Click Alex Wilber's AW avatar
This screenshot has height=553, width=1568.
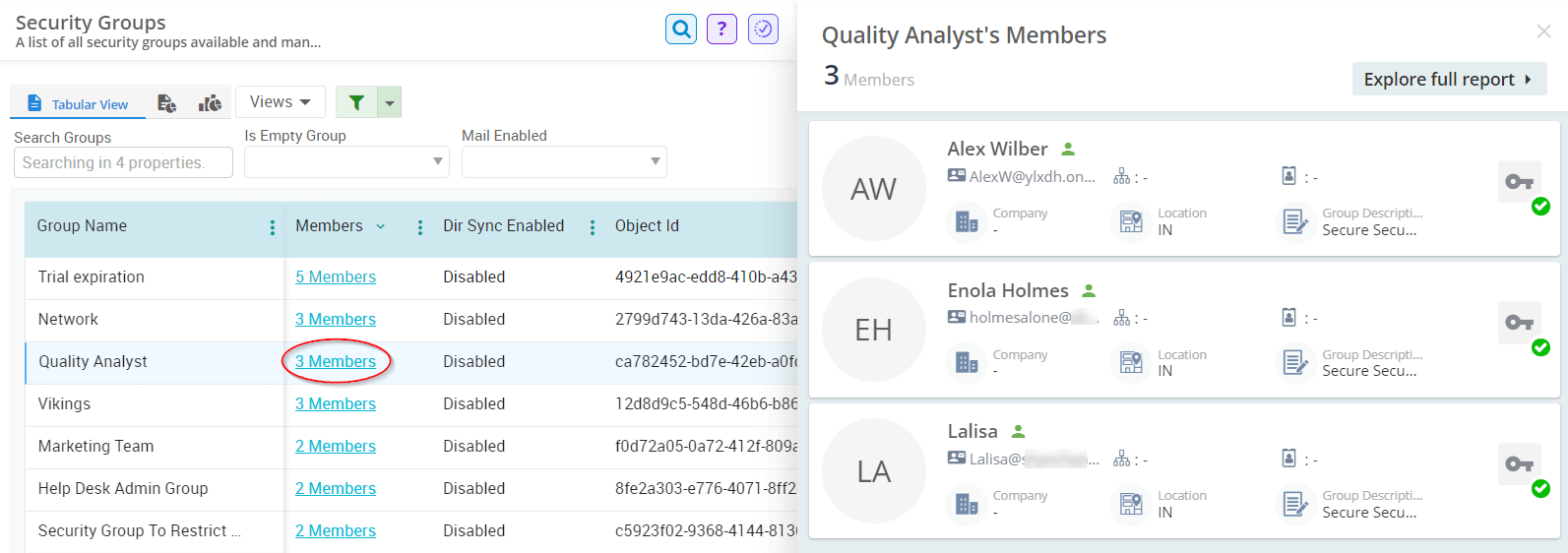[x=873, y=188]
